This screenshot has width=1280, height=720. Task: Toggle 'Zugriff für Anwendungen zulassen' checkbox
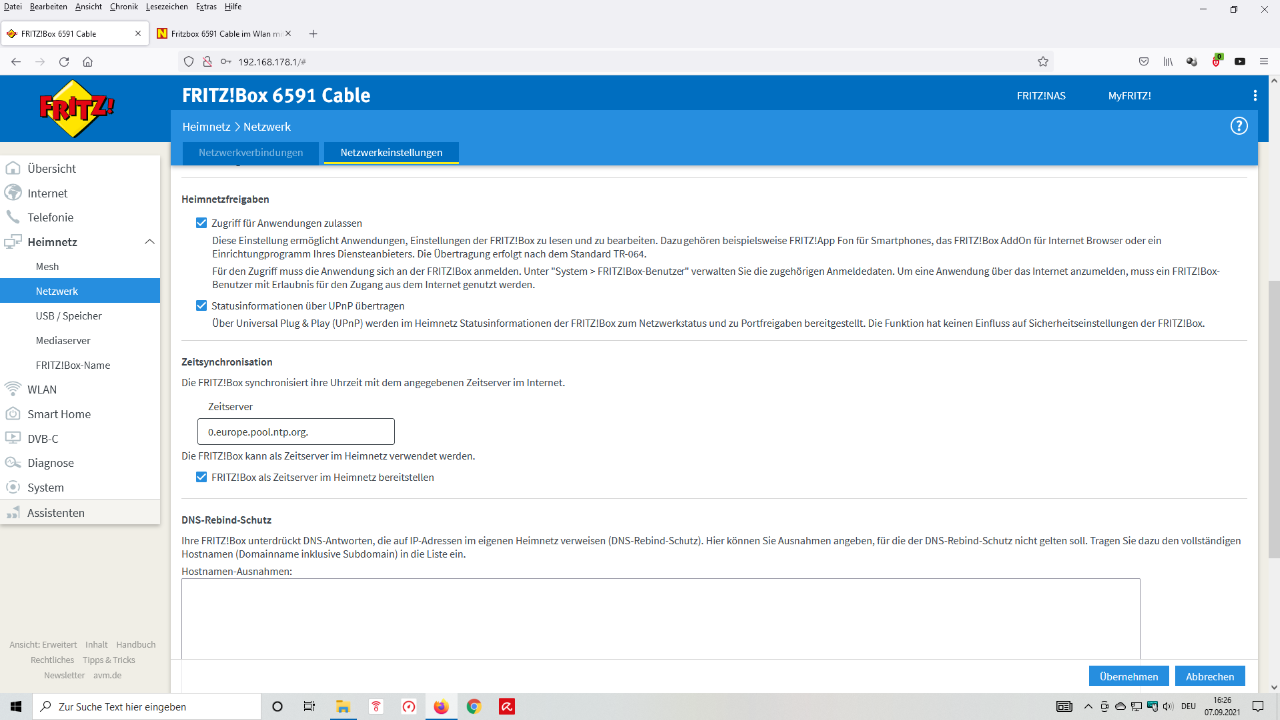(202, 223)
